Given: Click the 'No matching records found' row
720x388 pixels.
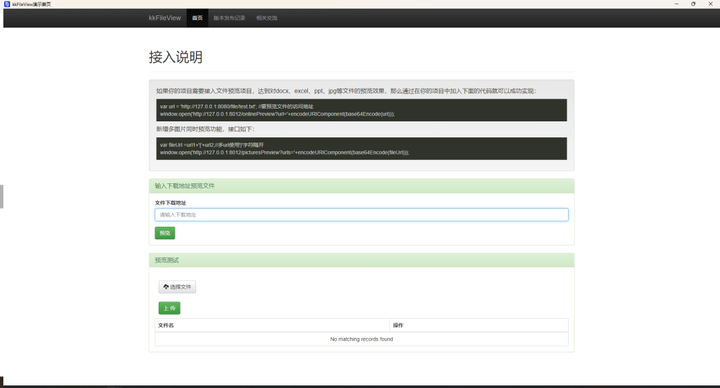Looking at the screenshot, I should pos(361,339).
